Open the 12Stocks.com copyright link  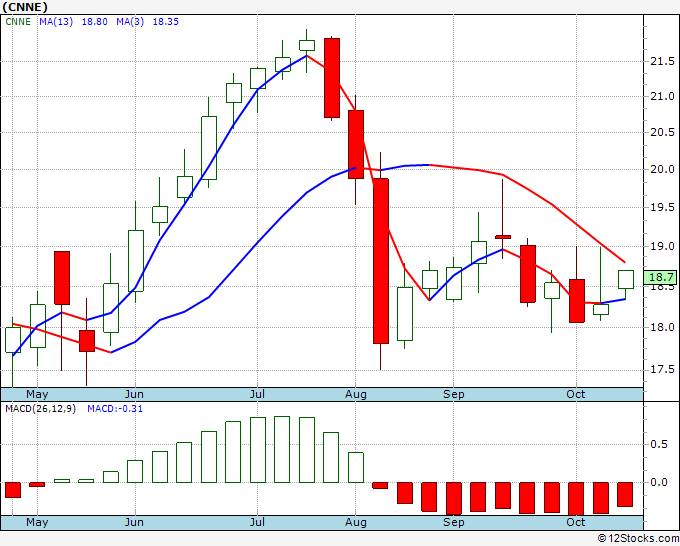tap(638, 538)
